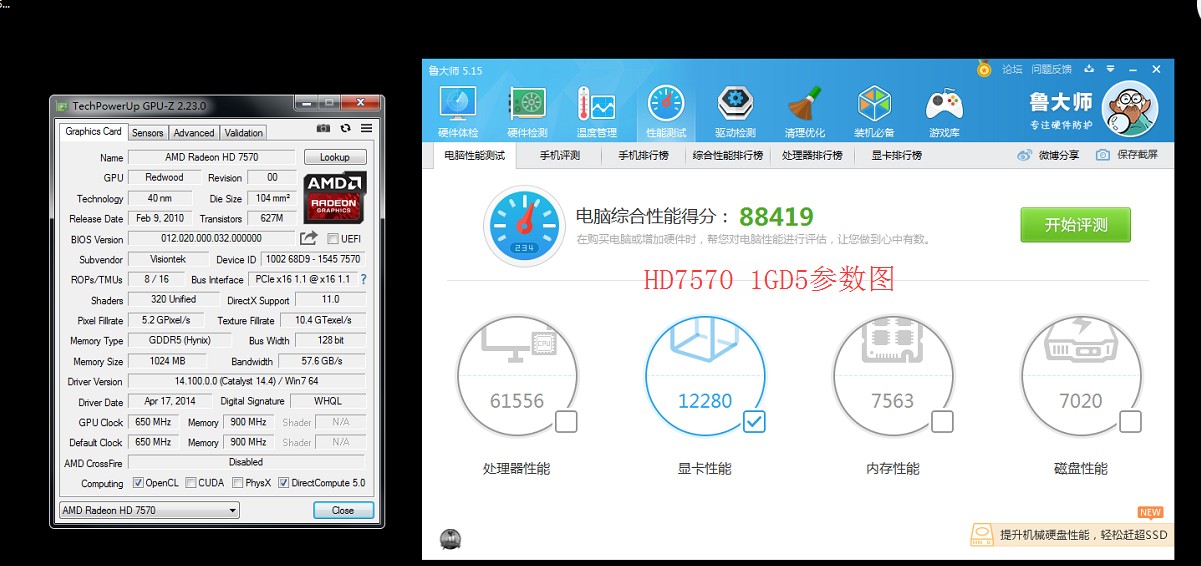Select the 电脑性能测试 tab

pos(475,155)
